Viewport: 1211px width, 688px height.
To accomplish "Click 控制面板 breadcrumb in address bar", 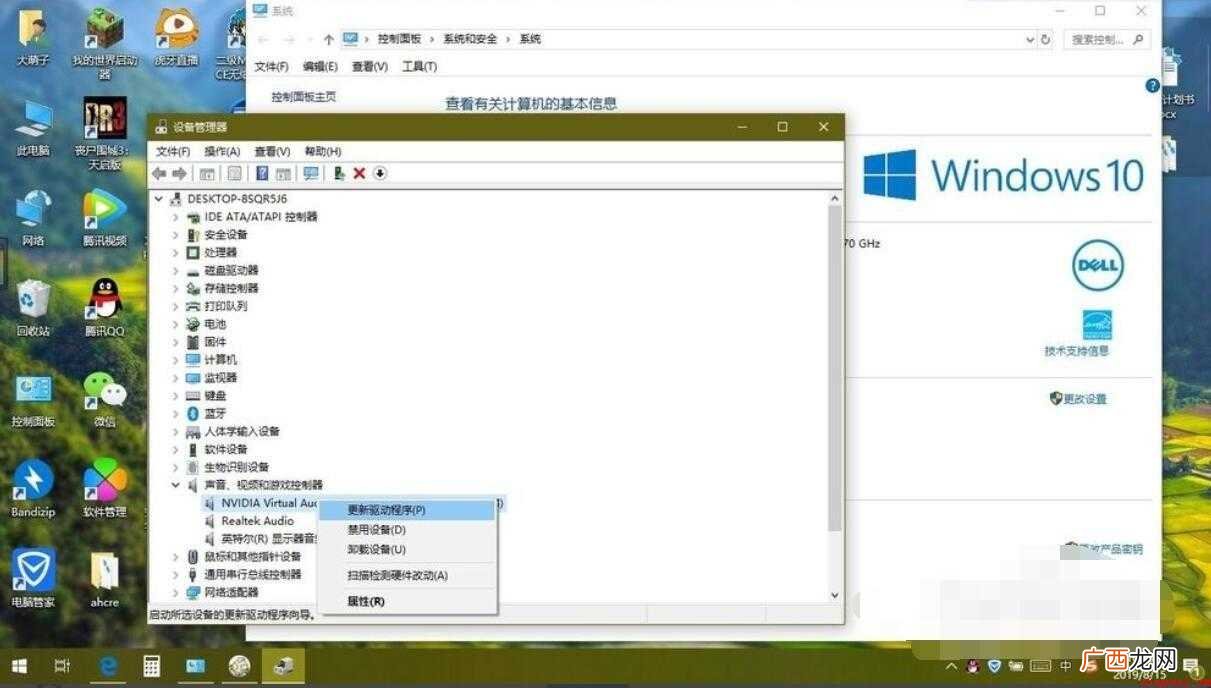I will 400,39.
